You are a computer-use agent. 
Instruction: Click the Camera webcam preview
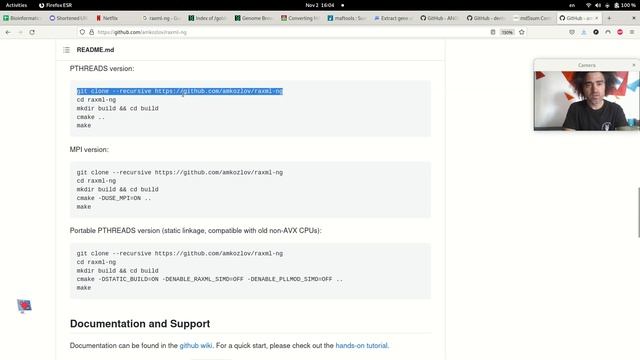pos(587,101)
